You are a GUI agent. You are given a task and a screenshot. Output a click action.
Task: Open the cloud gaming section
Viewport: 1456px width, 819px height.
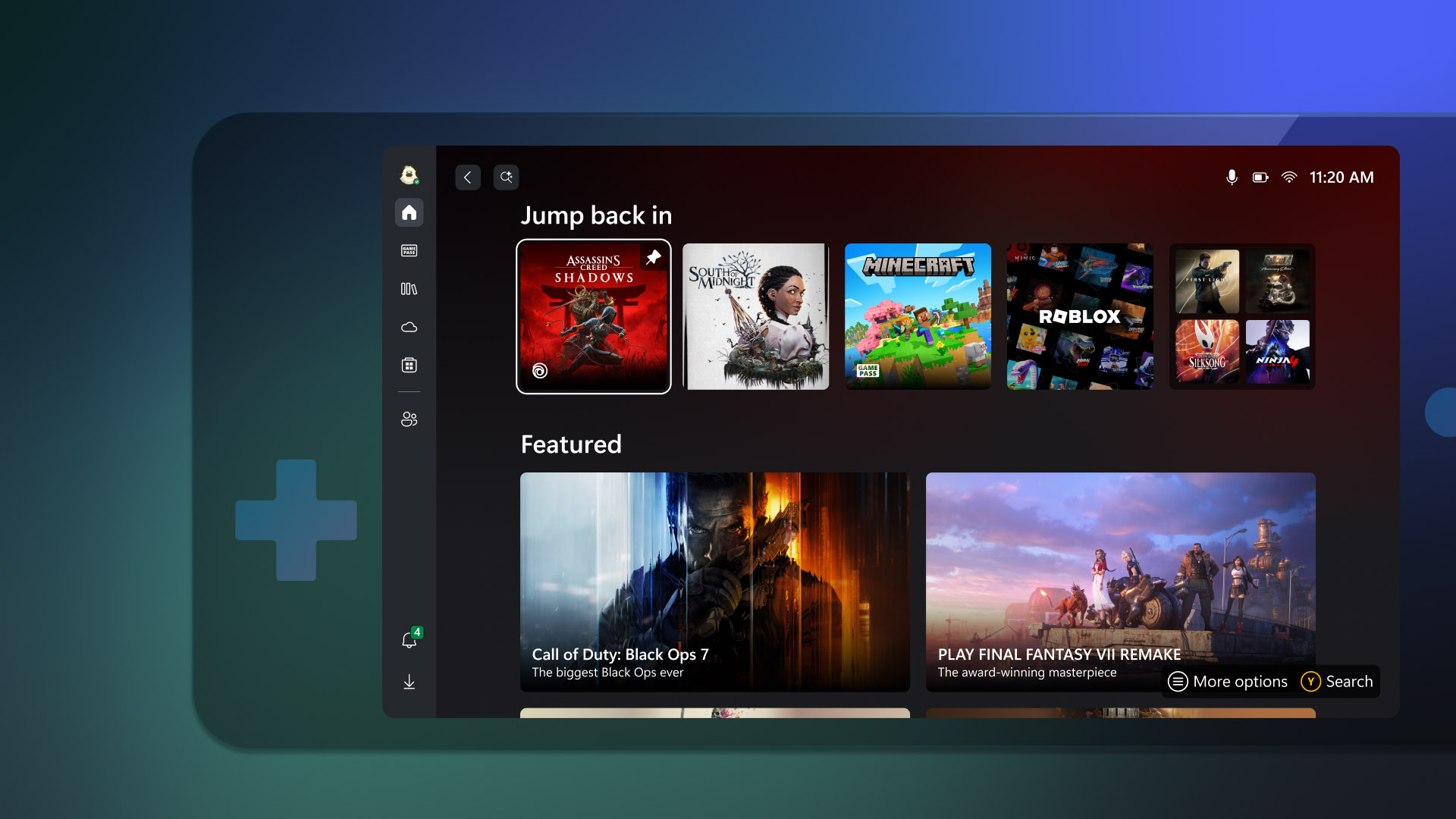pos(409,326)
